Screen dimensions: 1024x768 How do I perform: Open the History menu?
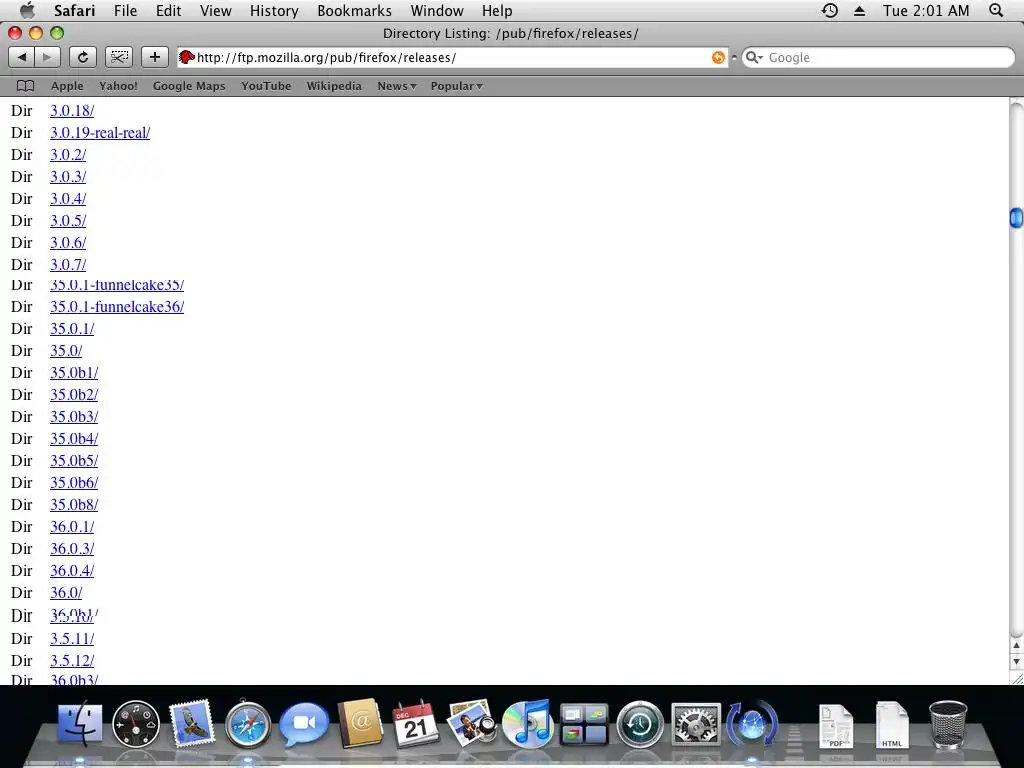pyautogui.click(x=274, y=10)
